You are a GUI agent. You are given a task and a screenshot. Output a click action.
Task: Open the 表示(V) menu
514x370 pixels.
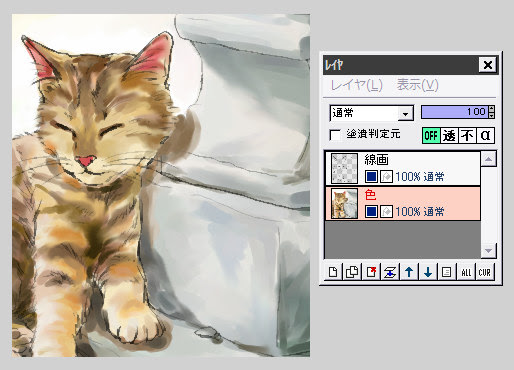click(x=417, y=85)
